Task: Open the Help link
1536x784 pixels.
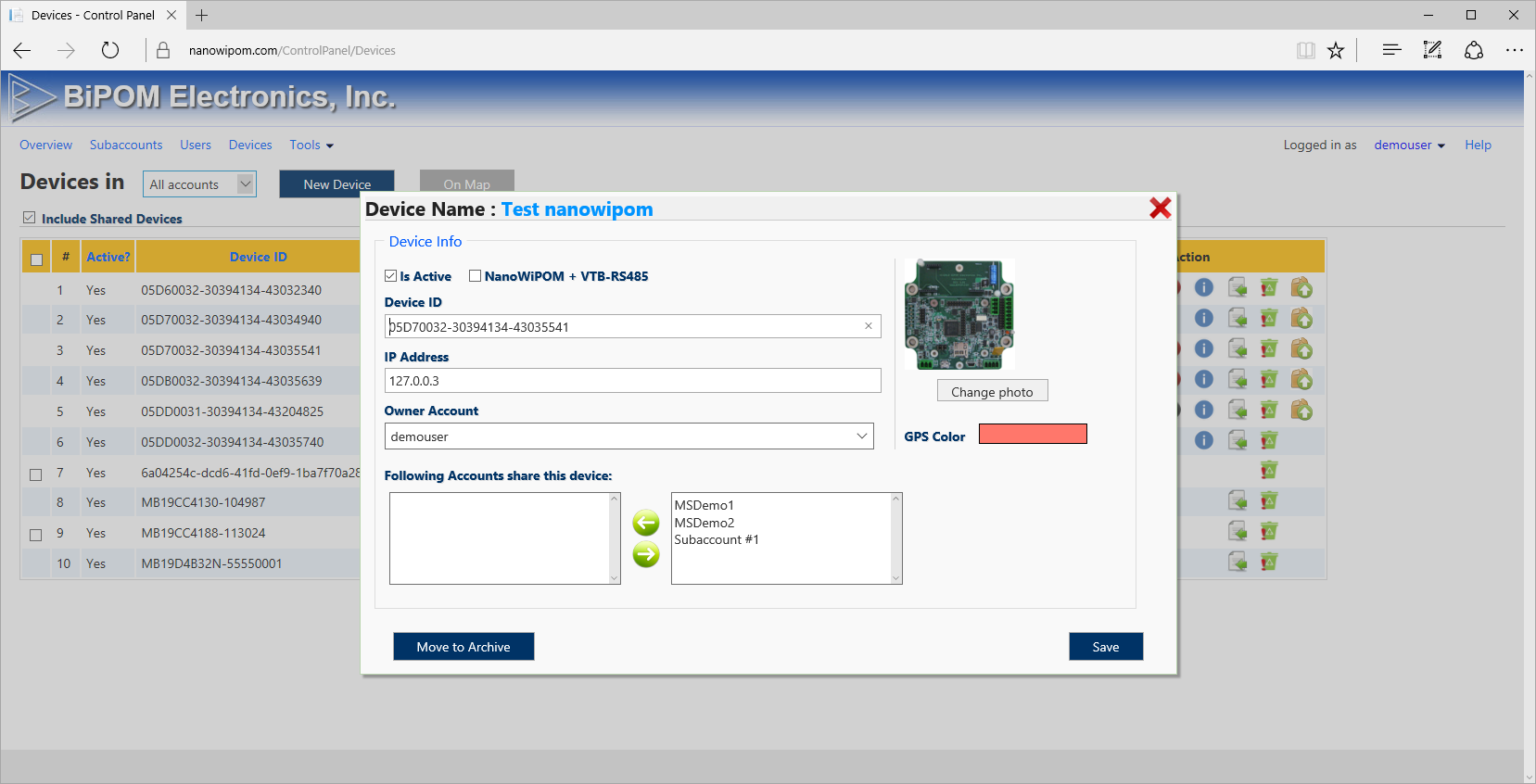Action: [1478, 145]
